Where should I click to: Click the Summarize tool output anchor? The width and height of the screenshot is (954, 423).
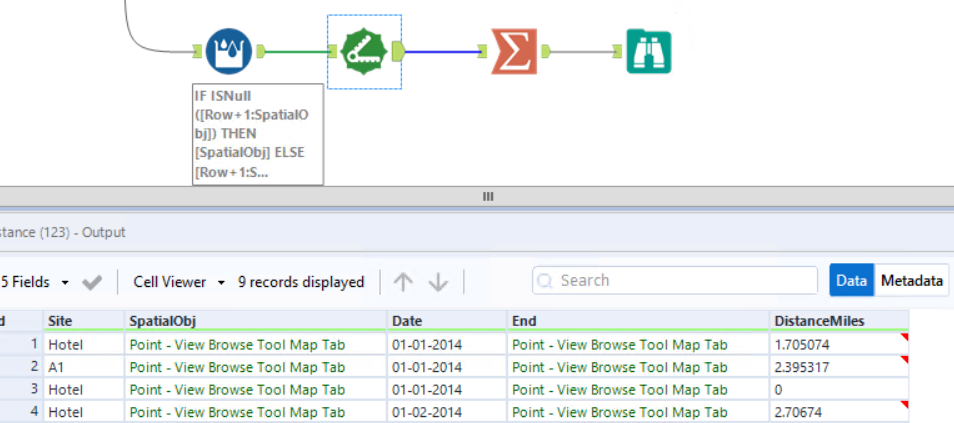pyautogui.click(x=546, y=51)
